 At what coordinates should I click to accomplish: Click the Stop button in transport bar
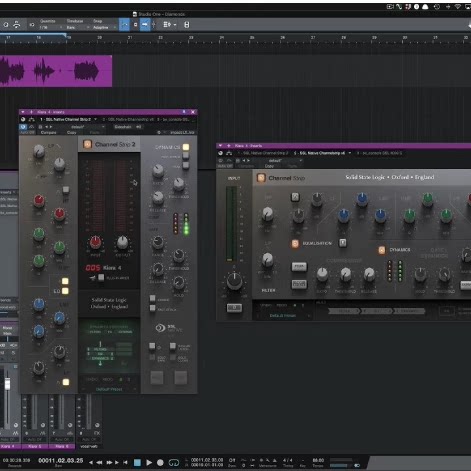[137, 463]
